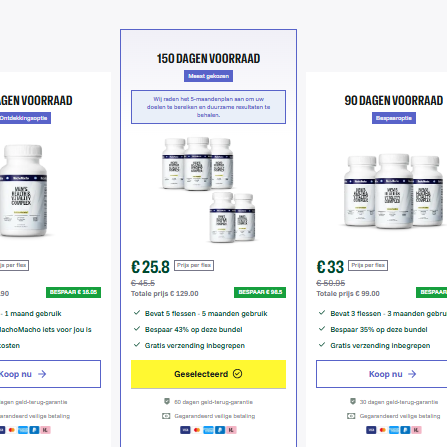Click shield icon next to 30 dagen garantie
The width and height of the screenshot is (447, 447).
click(352, 401)
